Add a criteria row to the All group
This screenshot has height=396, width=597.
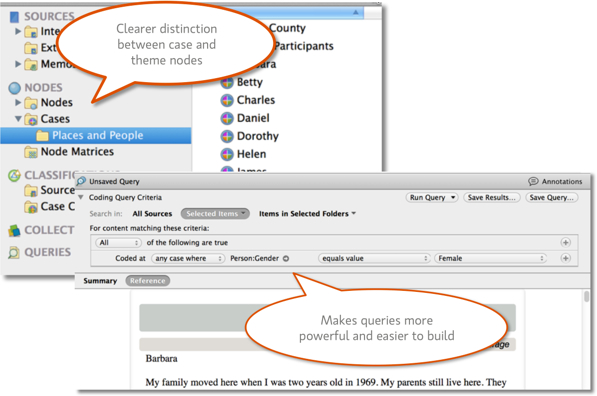[565, 243]
